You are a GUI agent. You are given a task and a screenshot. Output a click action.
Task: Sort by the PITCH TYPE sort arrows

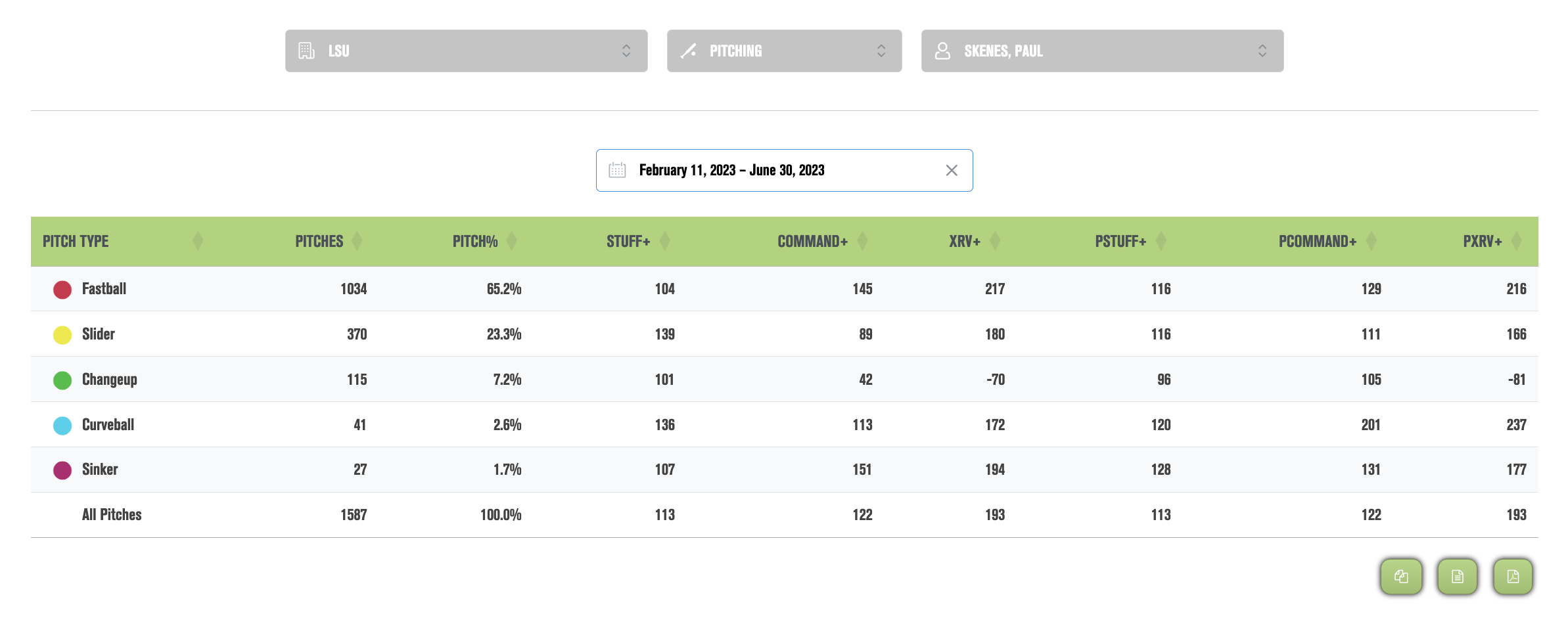click(198, 241)
